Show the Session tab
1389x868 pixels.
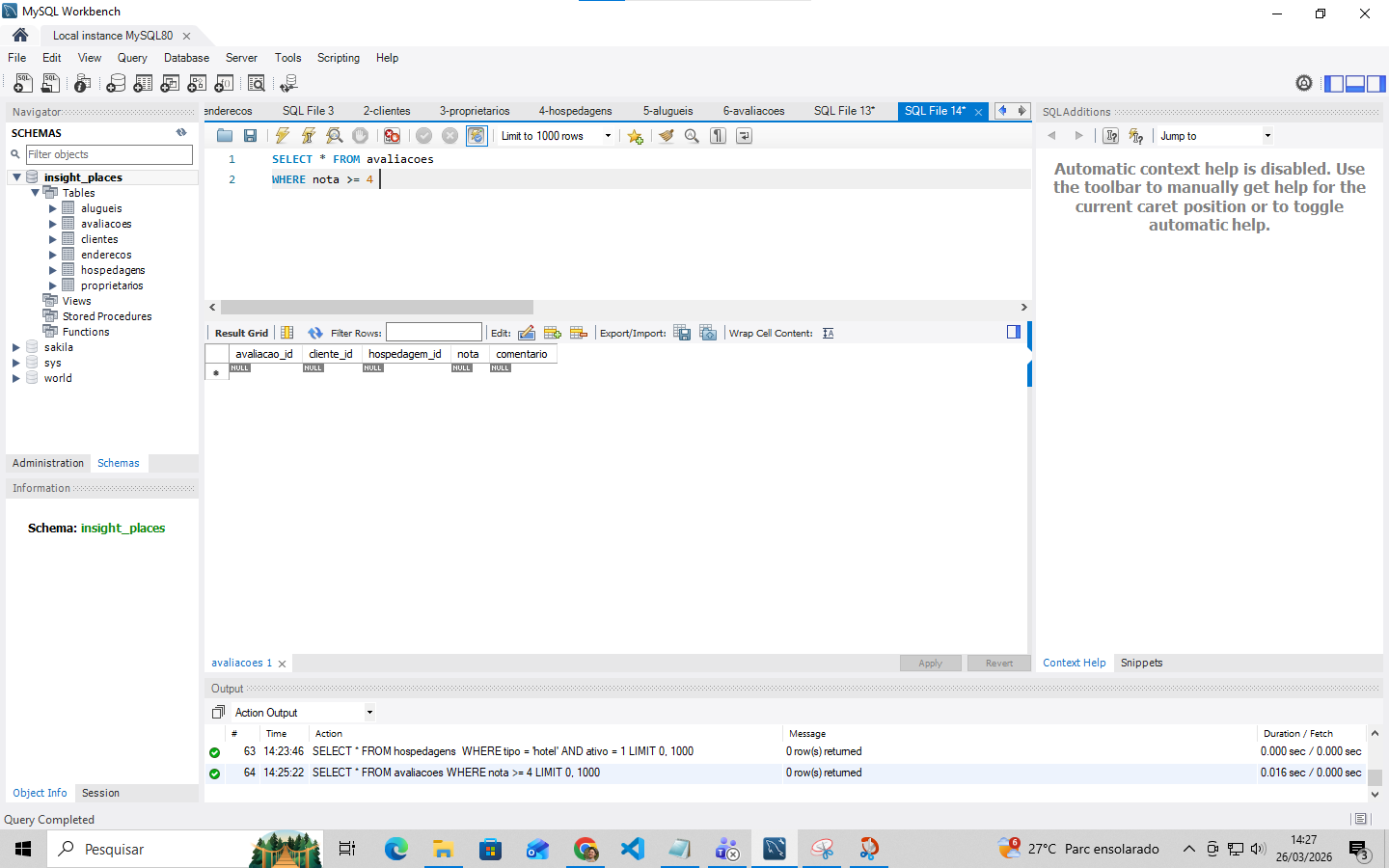pyautogui.click(x=100, y=793)
